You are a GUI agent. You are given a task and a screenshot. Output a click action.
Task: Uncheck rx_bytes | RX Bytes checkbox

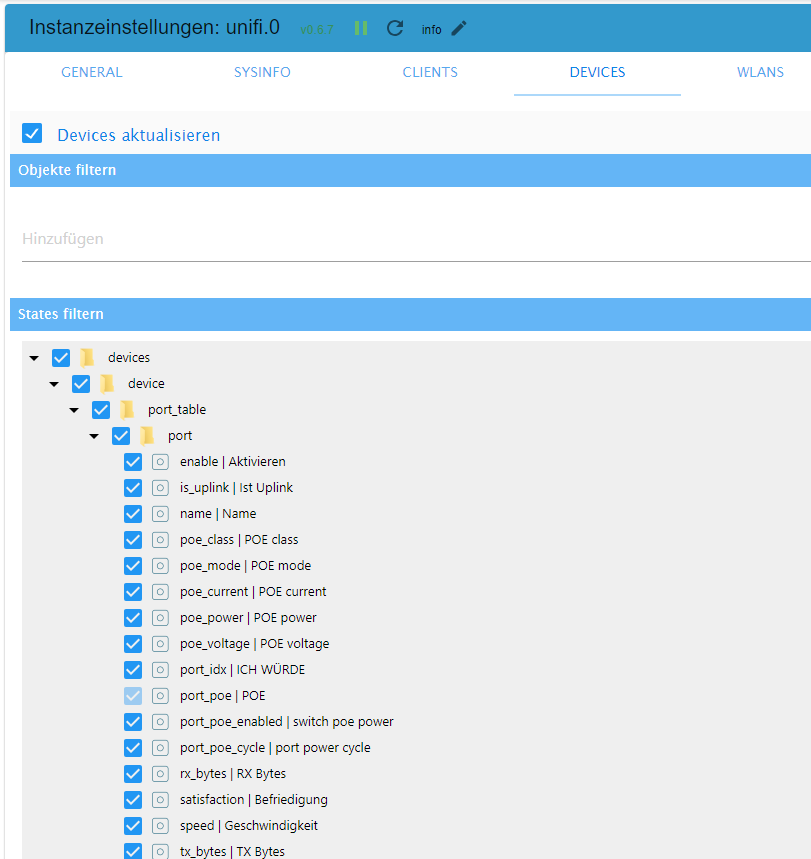133,774
